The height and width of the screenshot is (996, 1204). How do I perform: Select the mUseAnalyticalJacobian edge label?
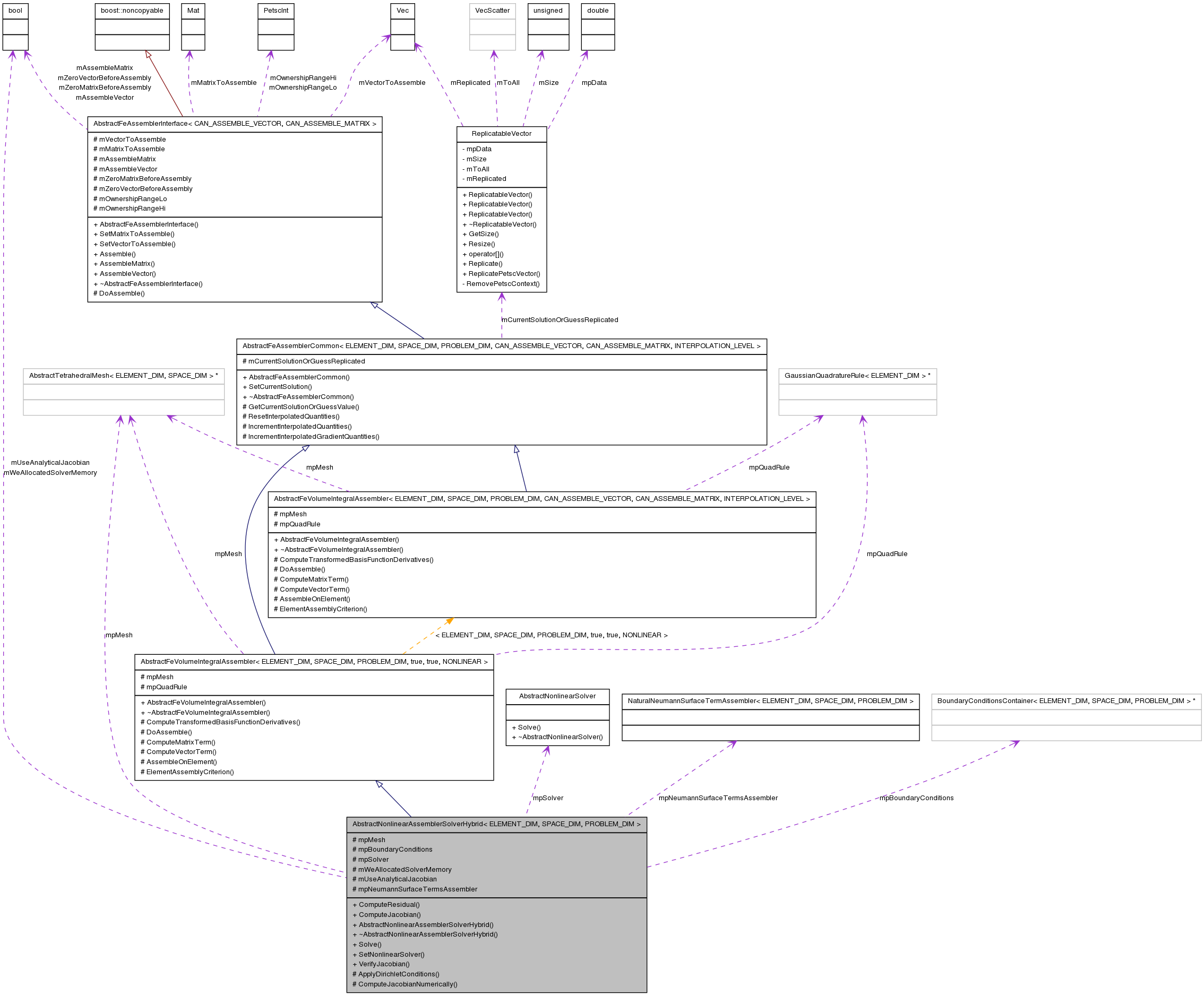click(x=50, y=463)
